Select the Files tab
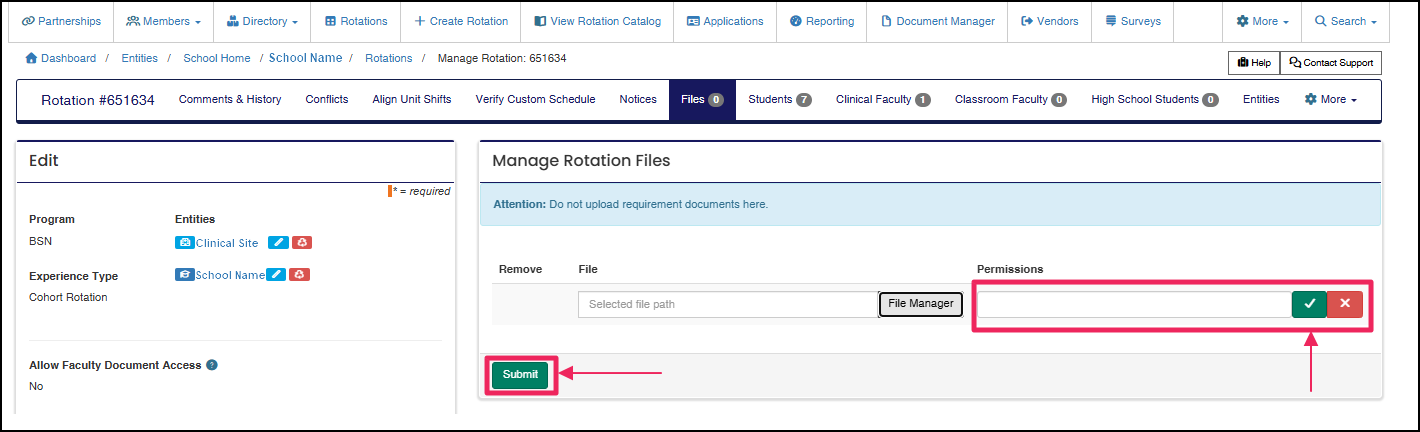 [702, 100]
